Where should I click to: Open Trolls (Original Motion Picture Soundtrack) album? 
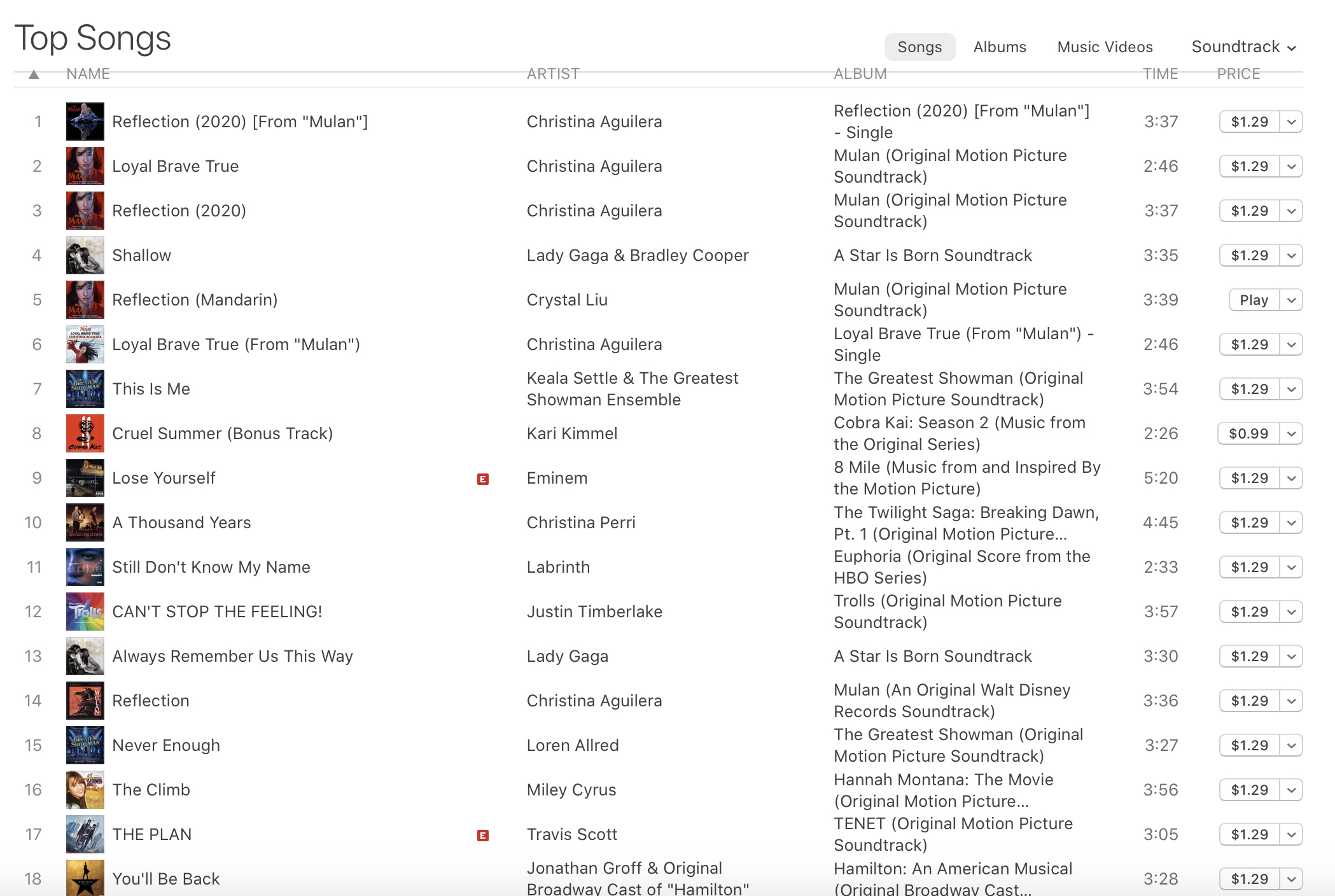948,612
